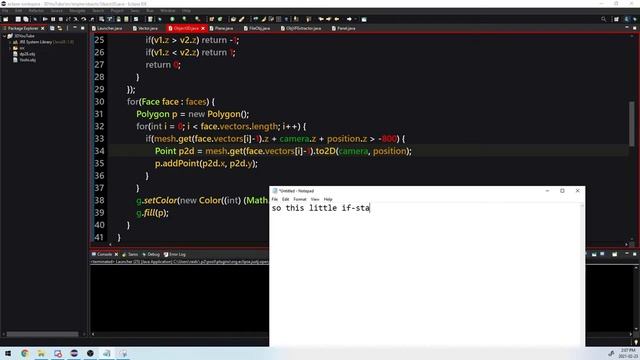Run the program with the green Run icon
The width and height of the screenshot is (640, 360).
(x=172, y=19)
